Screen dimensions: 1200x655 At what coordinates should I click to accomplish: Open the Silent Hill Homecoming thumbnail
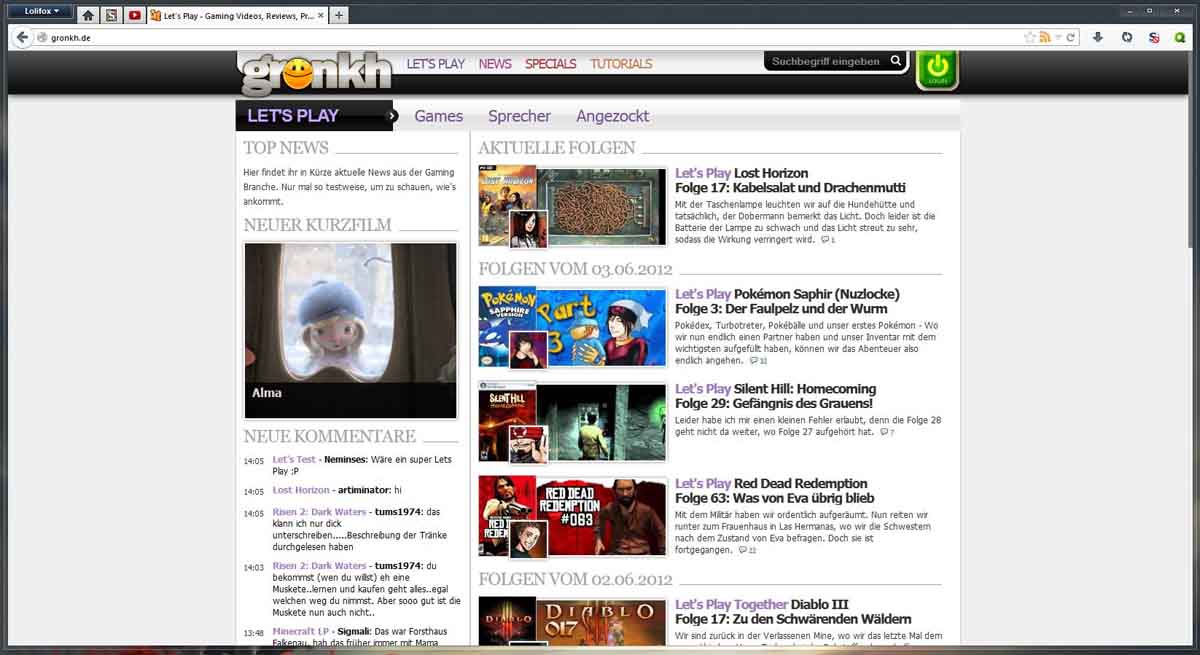(572, 421)
